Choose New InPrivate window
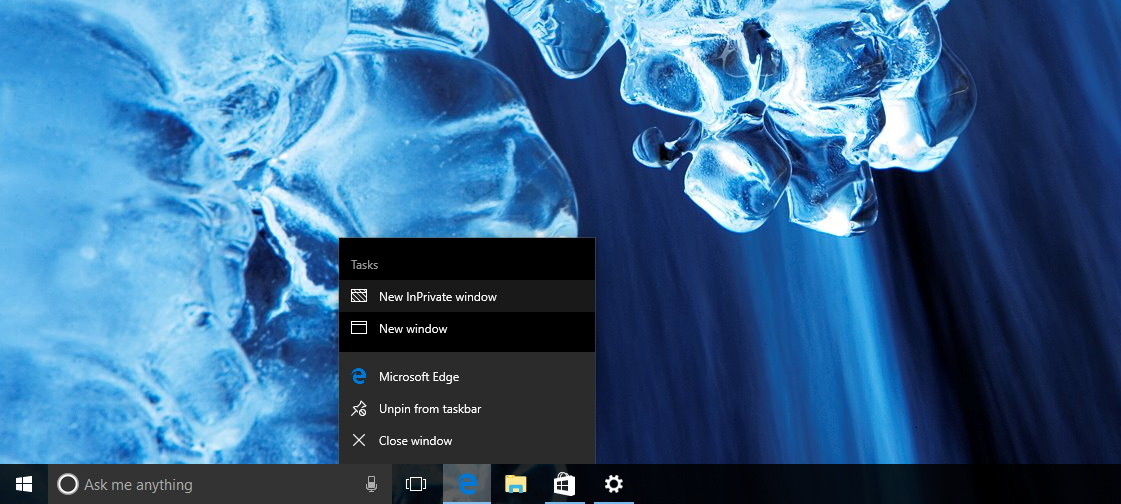The width and height of the screenshot is (1121, 504). click(x=467, y=296)
